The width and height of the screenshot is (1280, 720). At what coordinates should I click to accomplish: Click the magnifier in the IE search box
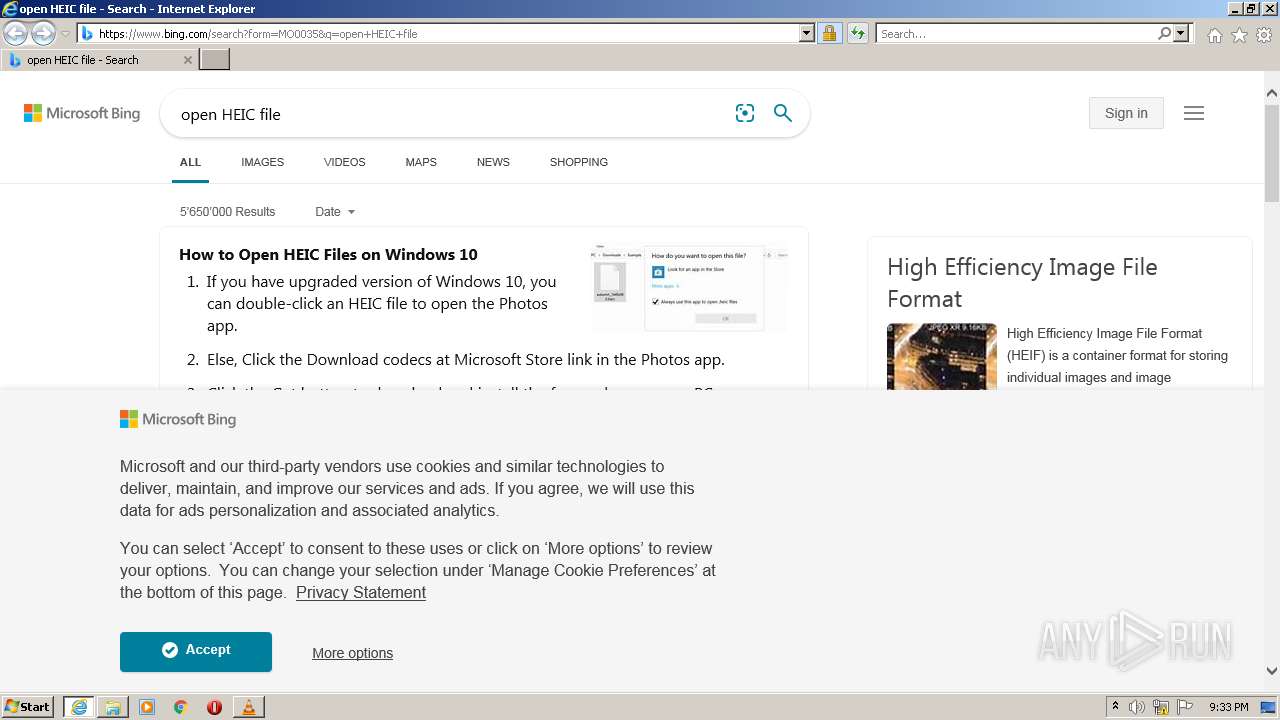tap(1164, 34)
